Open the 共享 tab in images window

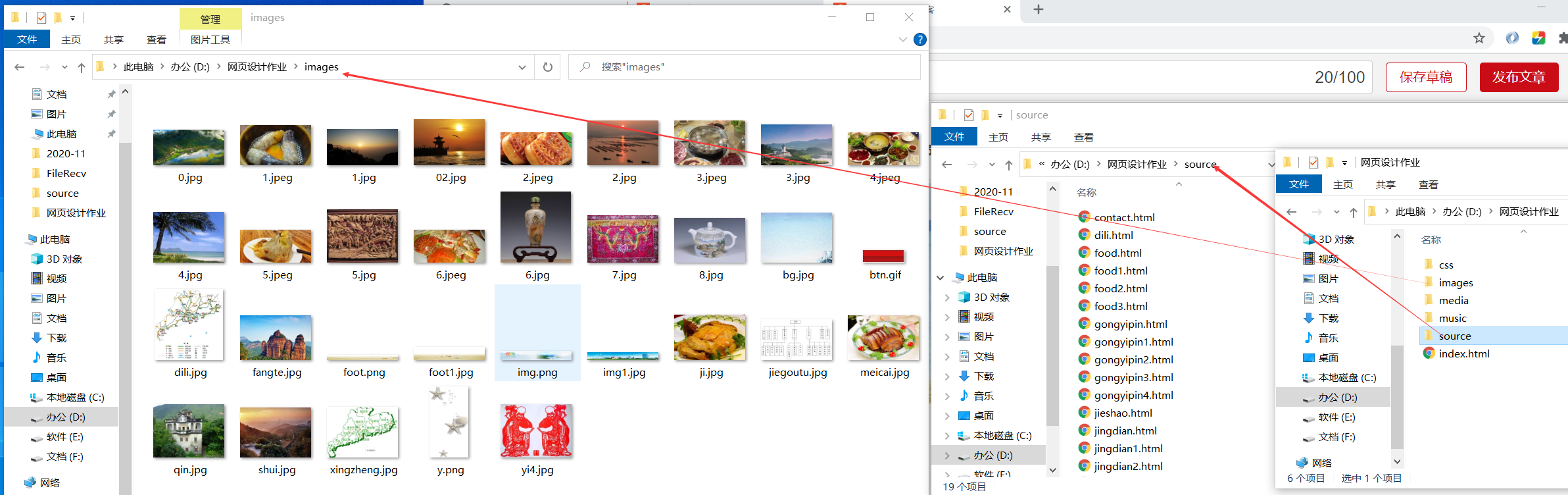[x=114, y=40]
